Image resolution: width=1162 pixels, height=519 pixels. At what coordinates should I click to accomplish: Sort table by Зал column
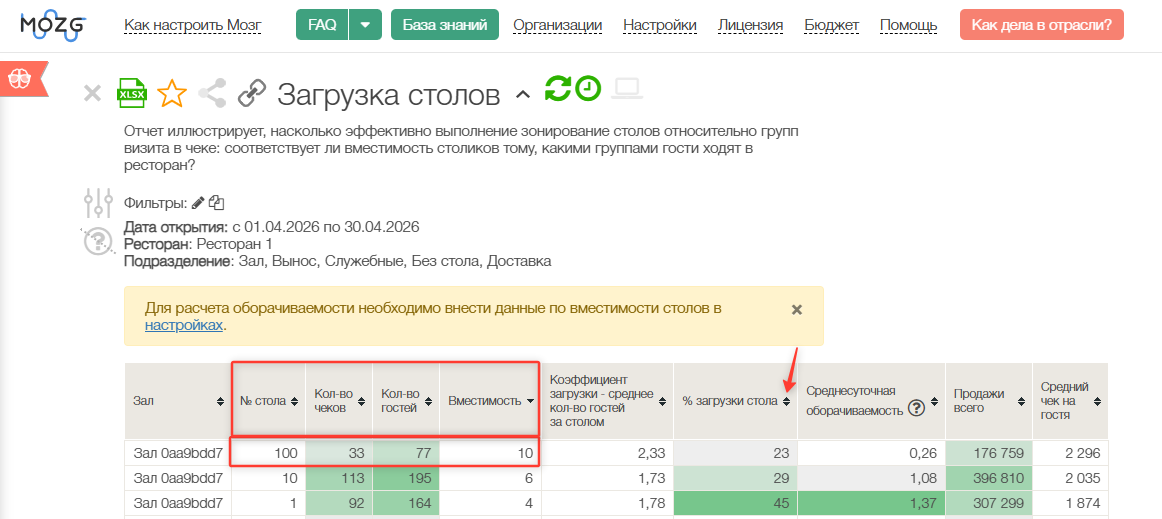pos(220,401)
